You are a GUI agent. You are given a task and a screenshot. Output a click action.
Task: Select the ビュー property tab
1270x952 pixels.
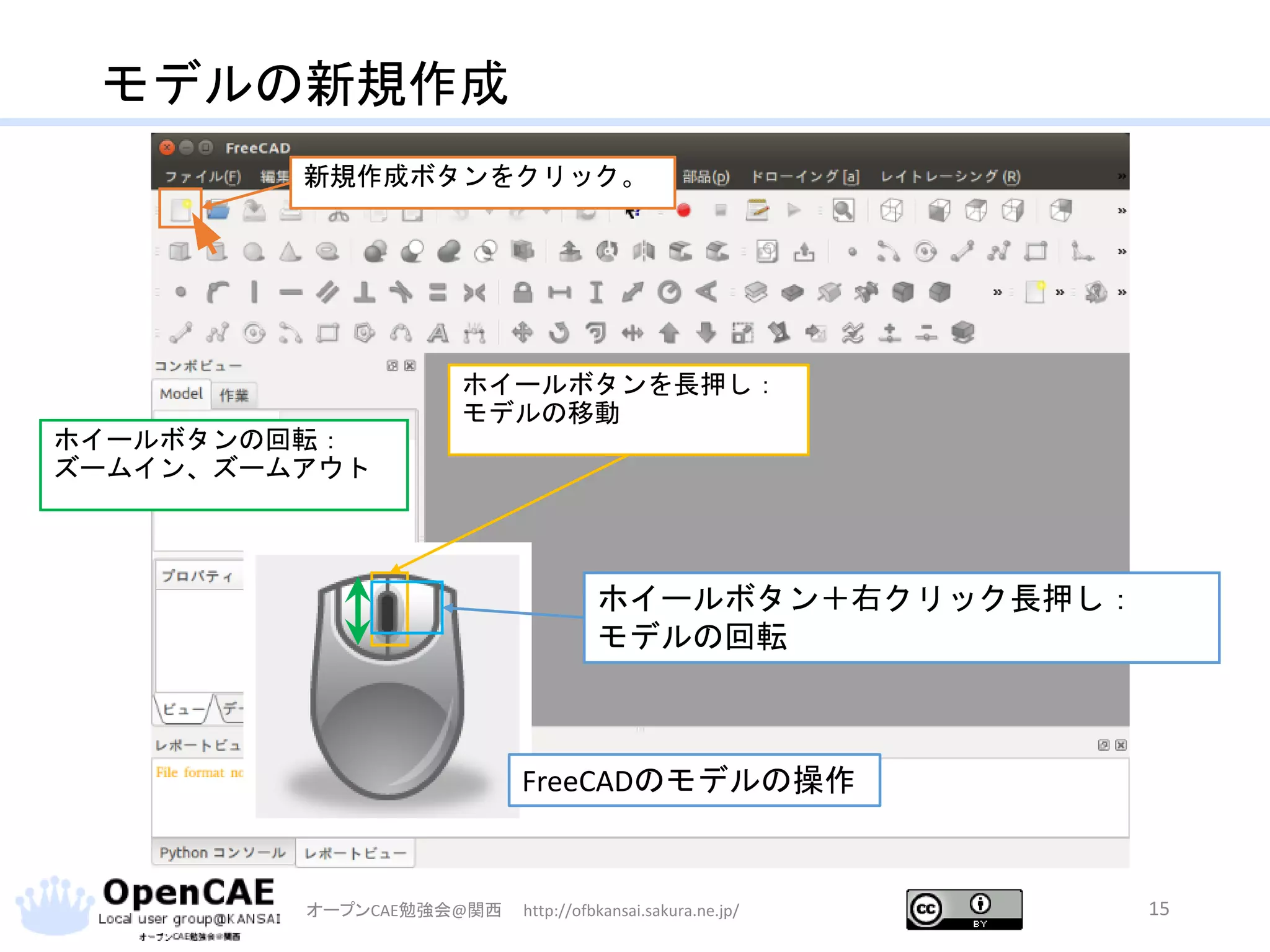point(184,708)
